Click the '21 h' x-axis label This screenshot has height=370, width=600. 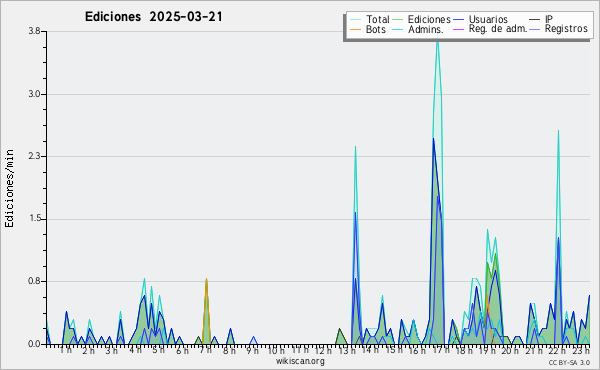pyautogui.click(x=534, y=350)
